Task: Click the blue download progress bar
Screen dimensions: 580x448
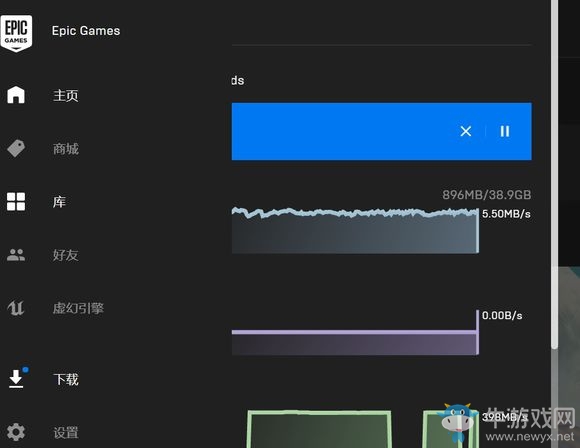Action: (x=382, y=131)
